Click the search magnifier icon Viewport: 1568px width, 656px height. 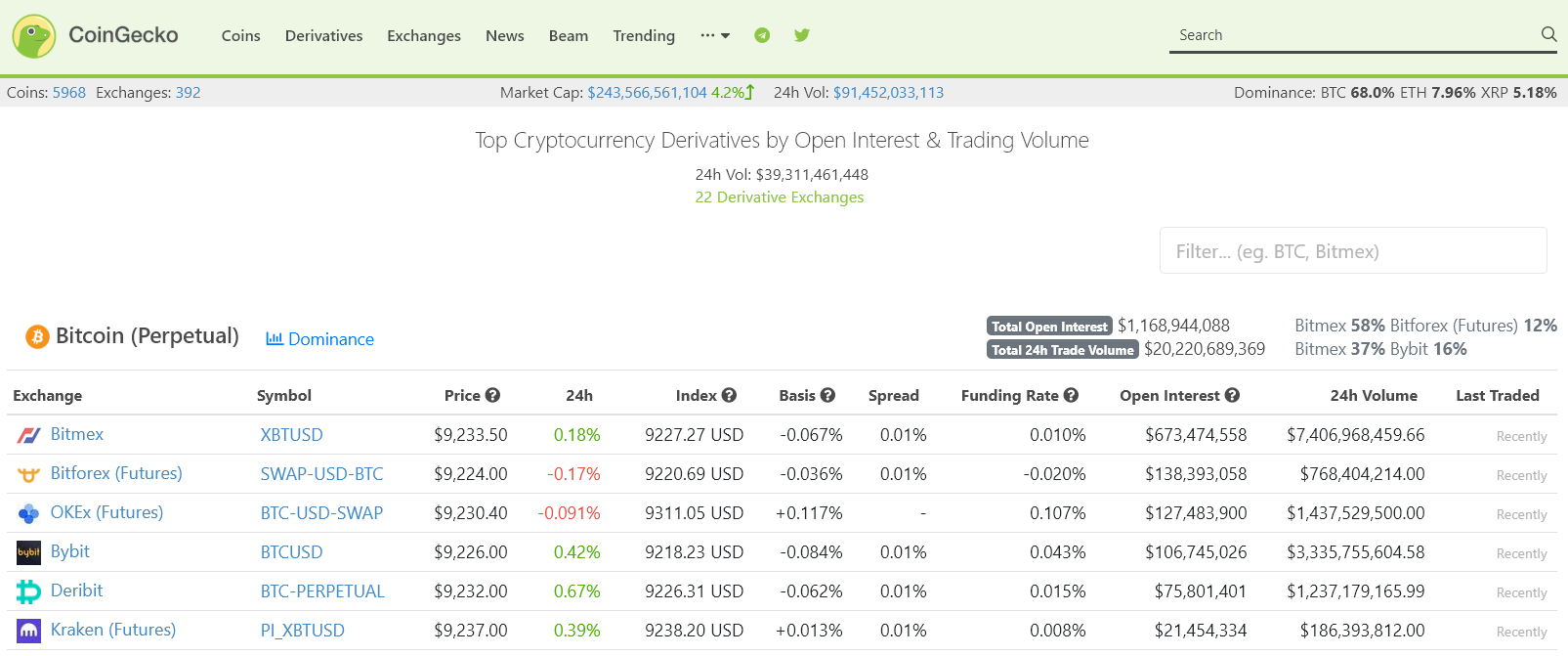[x=1548, y=34]
